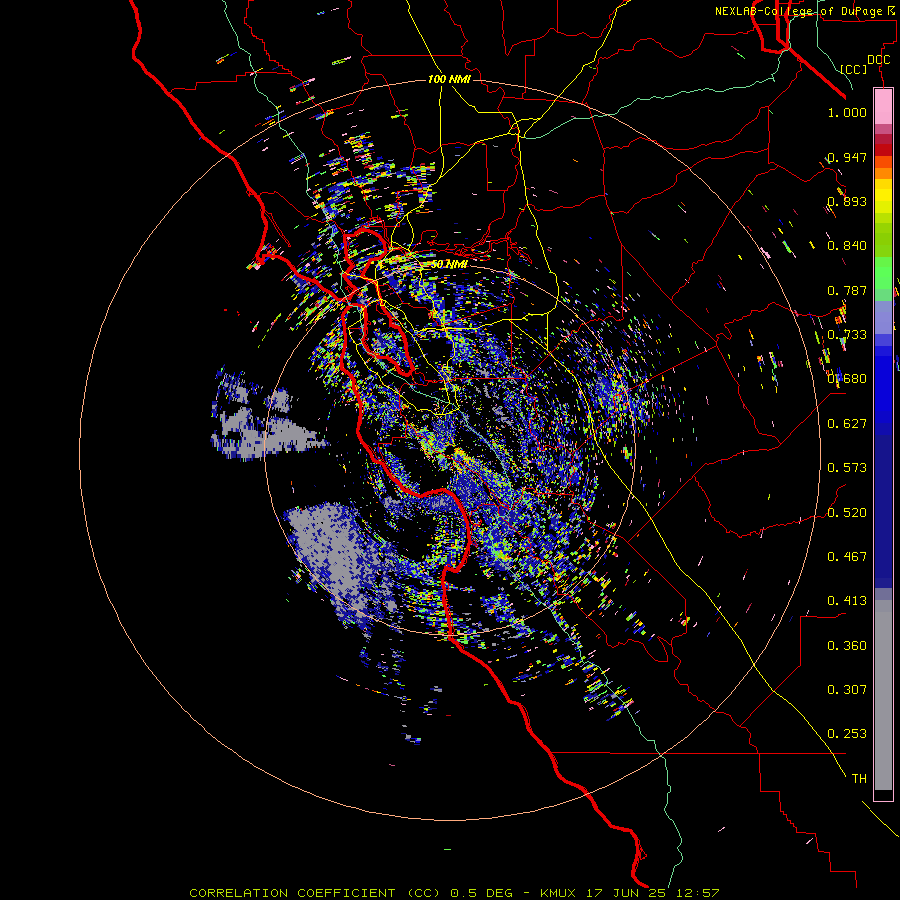Viewport: 900px width, 900px height.
Task: Click the 0.627 legend value
Action: tap(847, 424)
